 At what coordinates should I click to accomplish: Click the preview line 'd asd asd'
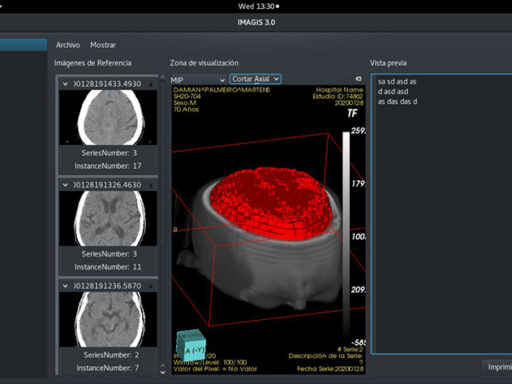[393, 92]
